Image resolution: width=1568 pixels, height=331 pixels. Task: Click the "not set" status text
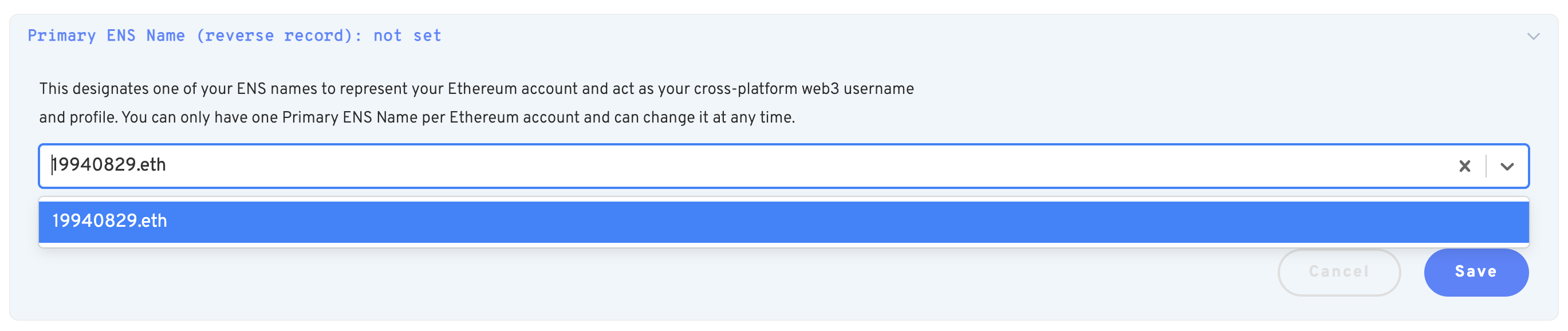(407, 36)
